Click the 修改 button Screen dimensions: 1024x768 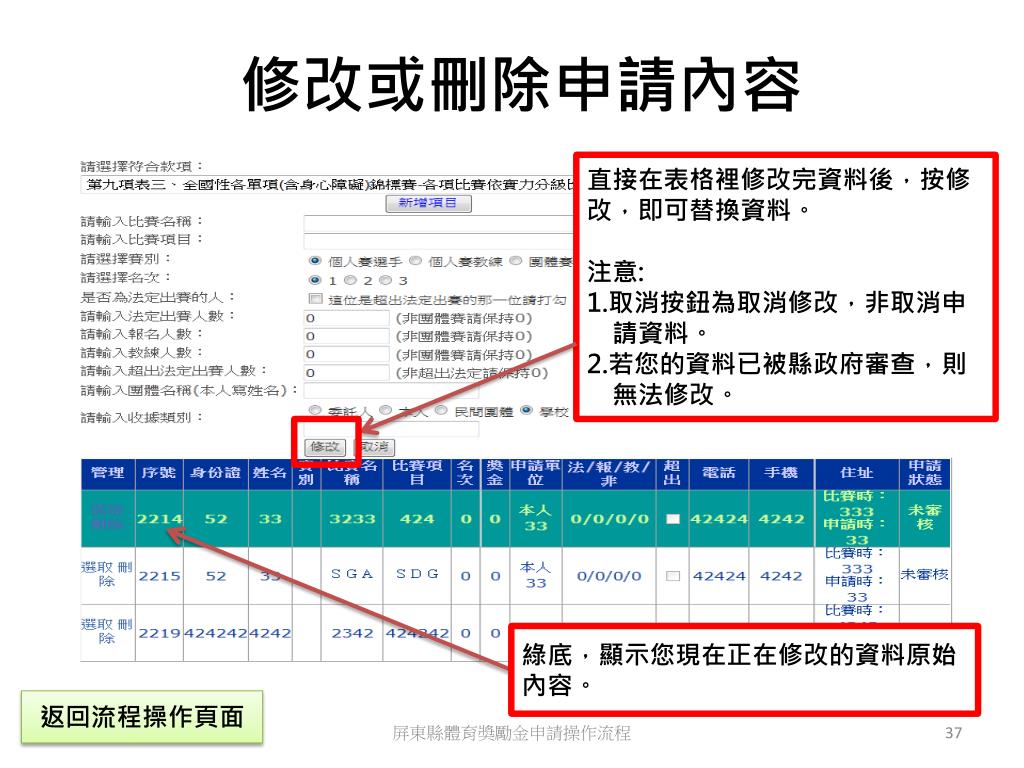325,447
